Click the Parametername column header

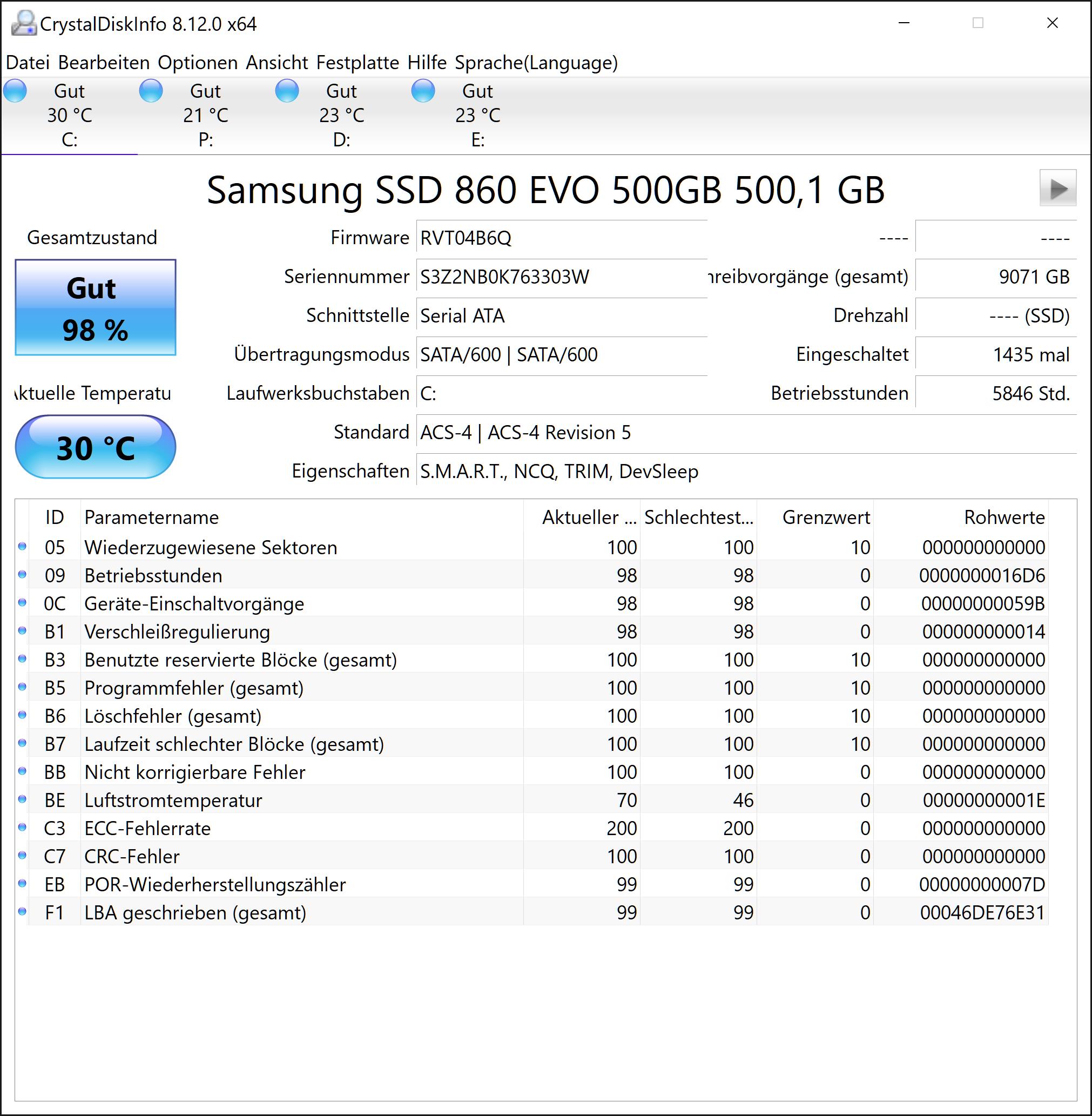coord(151,517)
